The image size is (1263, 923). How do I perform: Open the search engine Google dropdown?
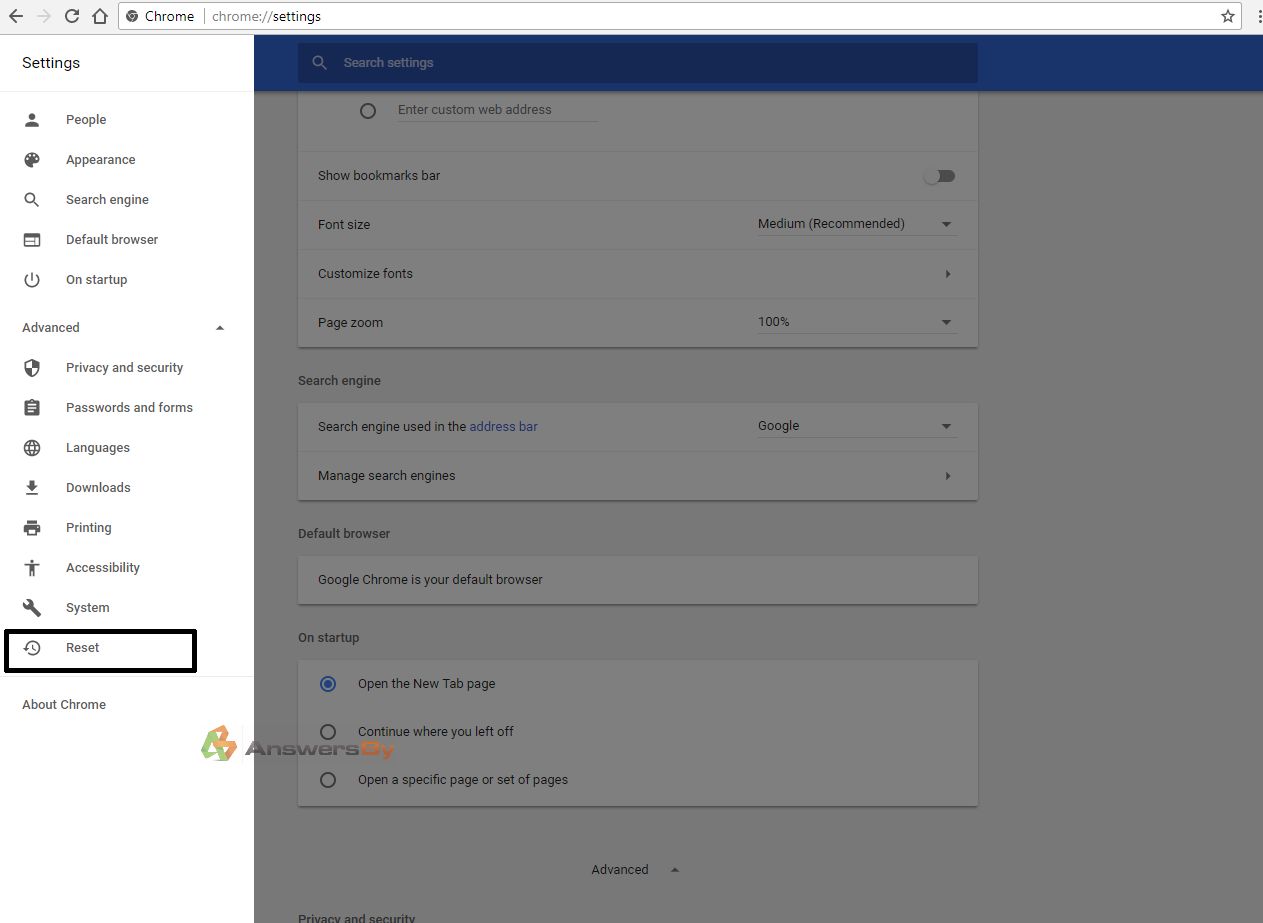pyautogui.click(x=857, y=426)
